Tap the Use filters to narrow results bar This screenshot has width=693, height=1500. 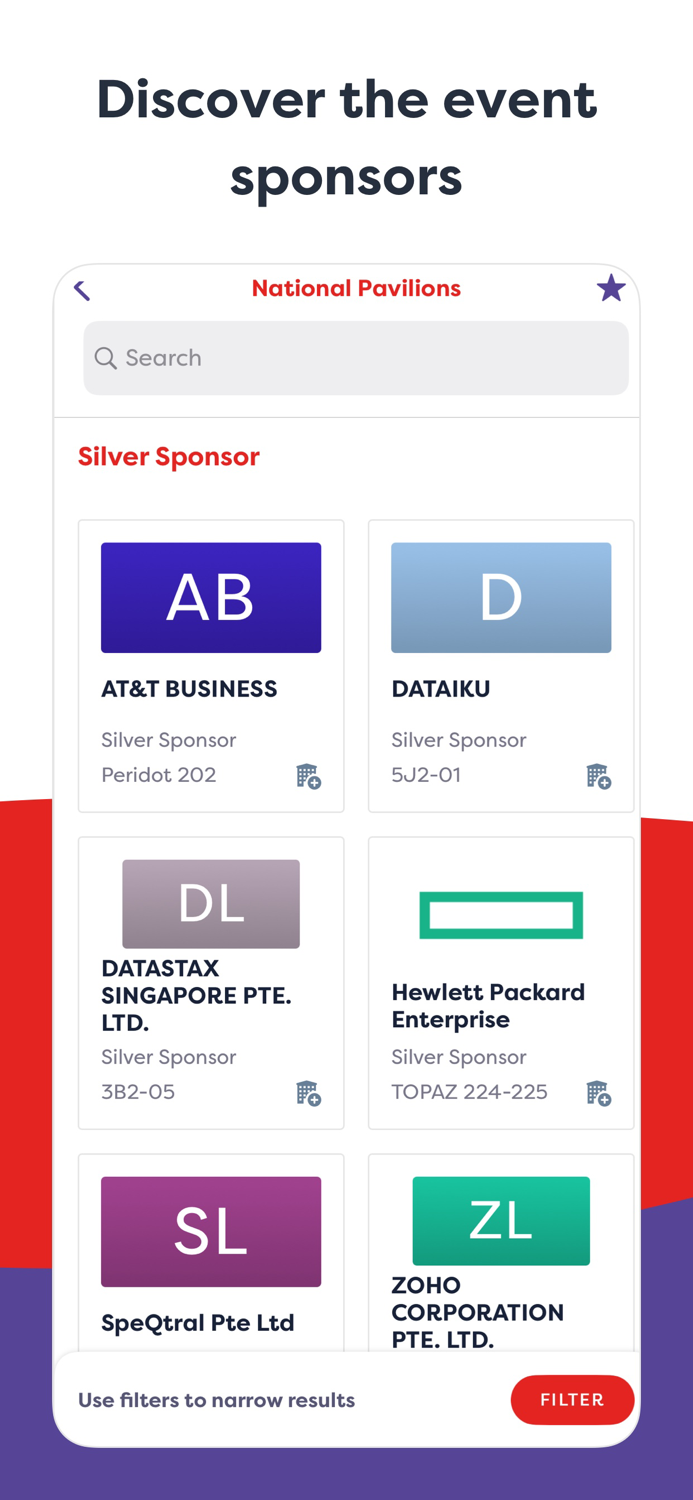[216, 1400]
